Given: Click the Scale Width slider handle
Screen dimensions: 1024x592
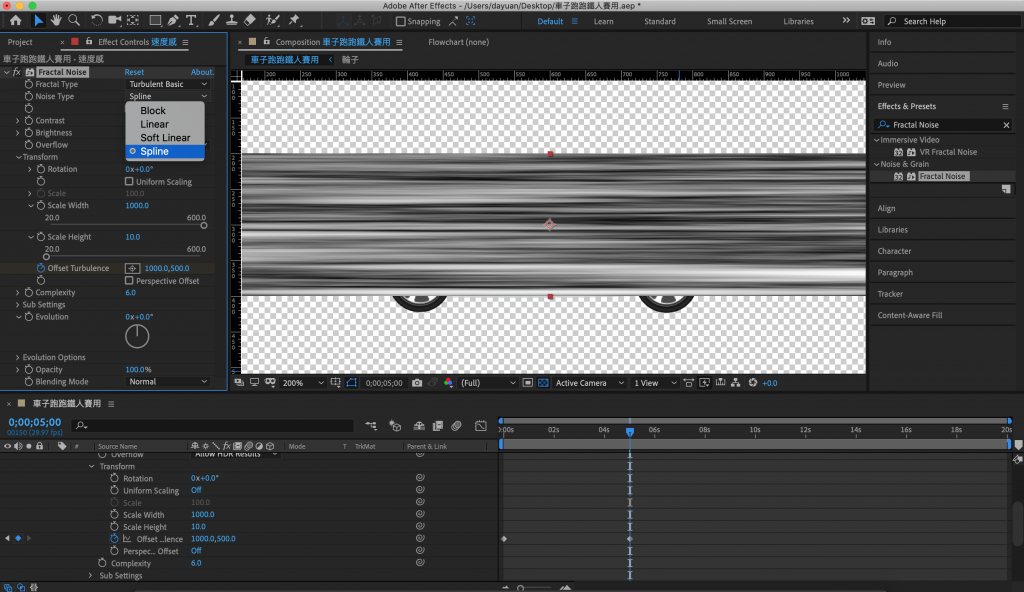Looking at the screenshot, I should coord(205,225).
